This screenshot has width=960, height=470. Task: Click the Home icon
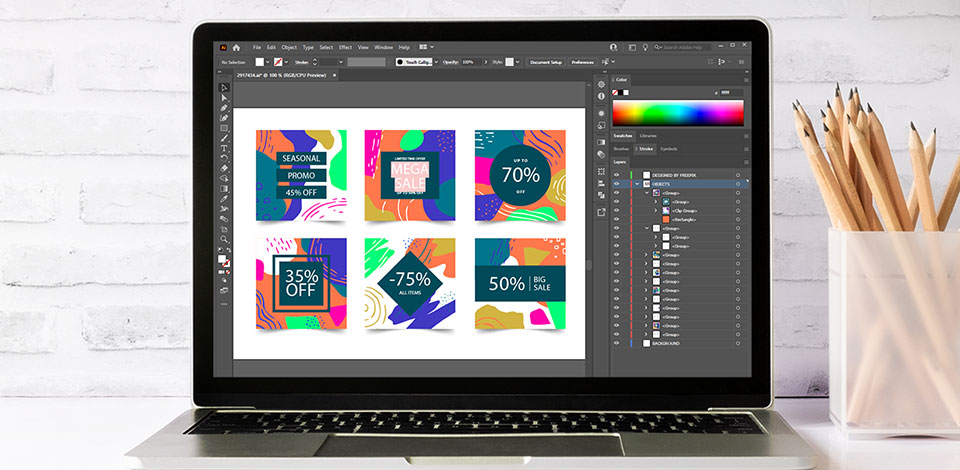click(236, 48)
